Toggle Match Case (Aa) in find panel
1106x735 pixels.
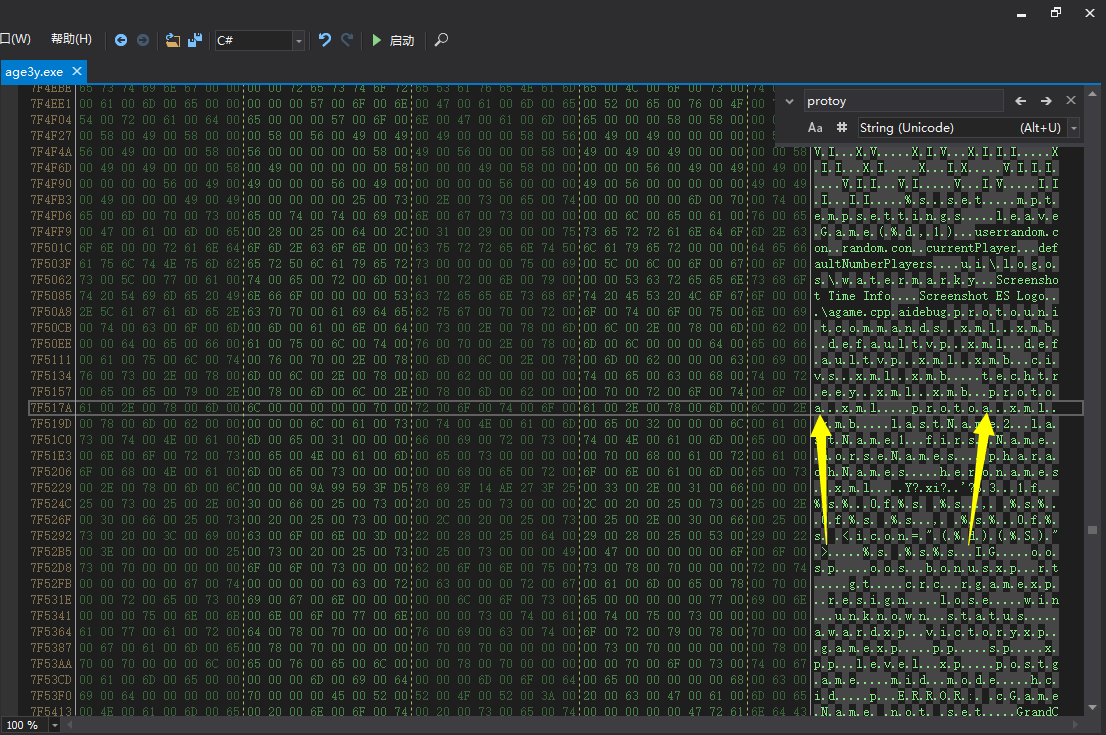pos(815,128)
